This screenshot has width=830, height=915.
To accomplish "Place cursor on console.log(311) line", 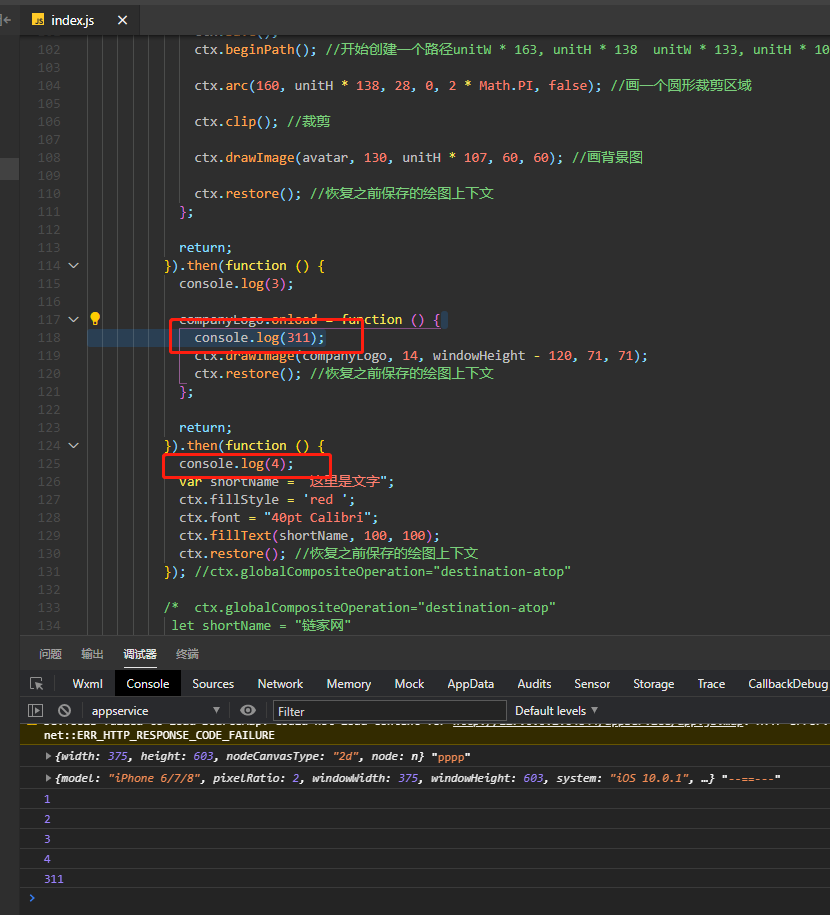I will pos(259,337).
